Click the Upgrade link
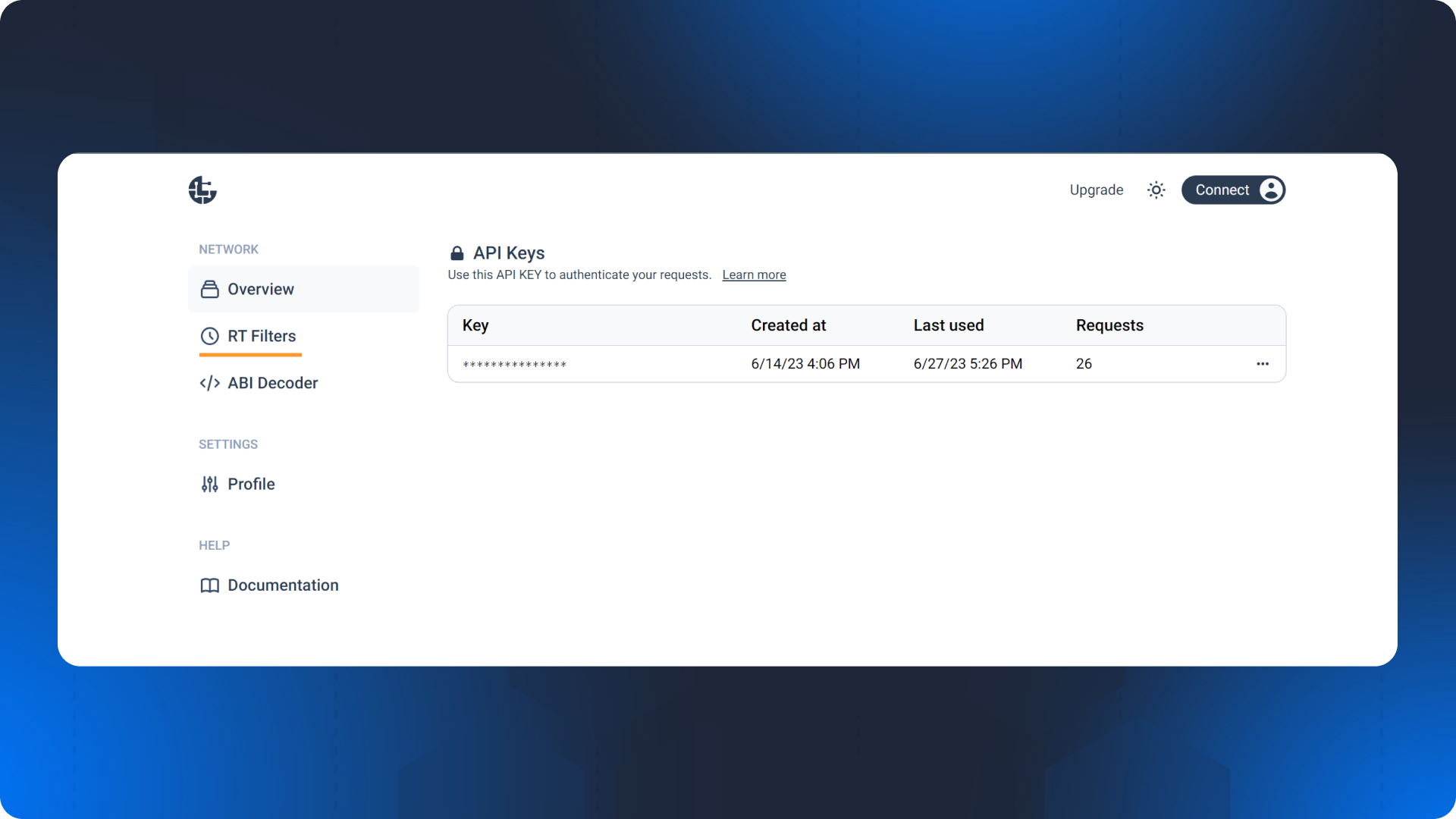 click(x=1096, y=190)
